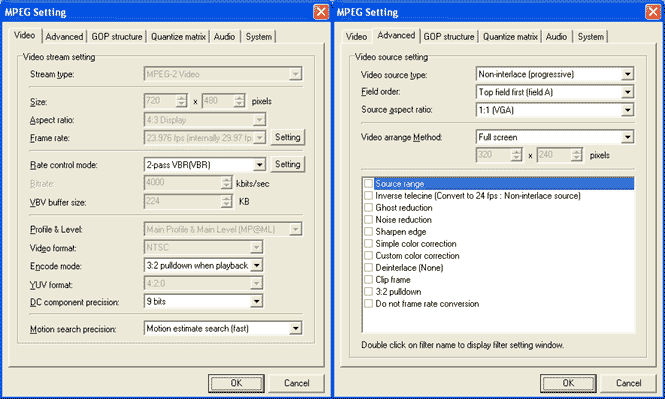The width and height of the screenshot is (665, 399).
Task: Click the Bitrate spinner arrows
Action: point(227,183)
